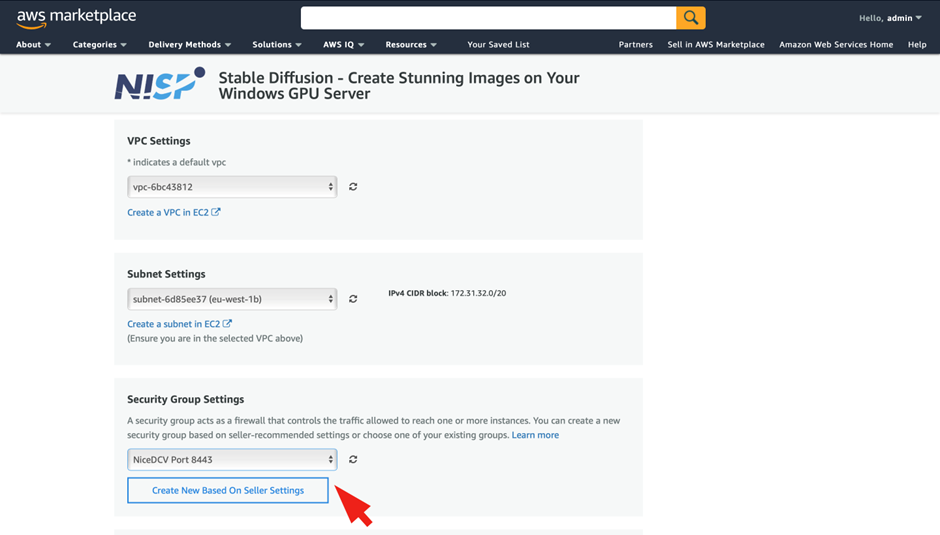
Task: Open the AWS Marketplace logo home link
Action: [x=76, y=18]
